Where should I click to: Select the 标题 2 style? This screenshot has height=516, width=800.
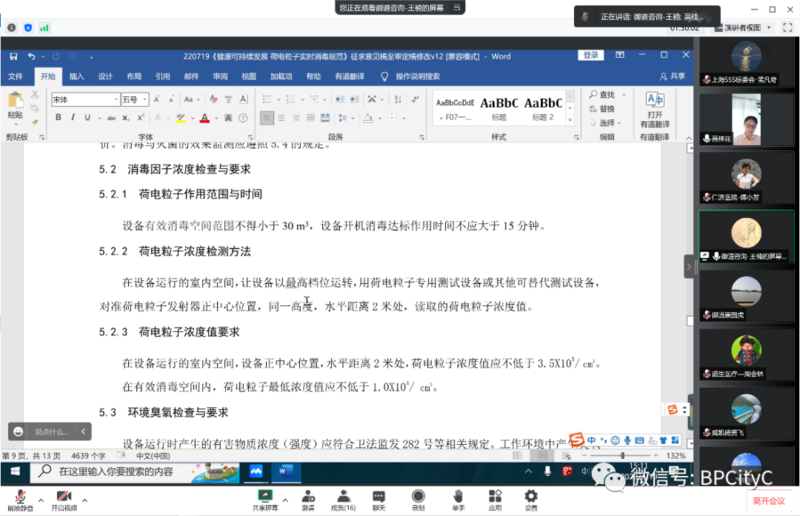[x=543, y=109]
